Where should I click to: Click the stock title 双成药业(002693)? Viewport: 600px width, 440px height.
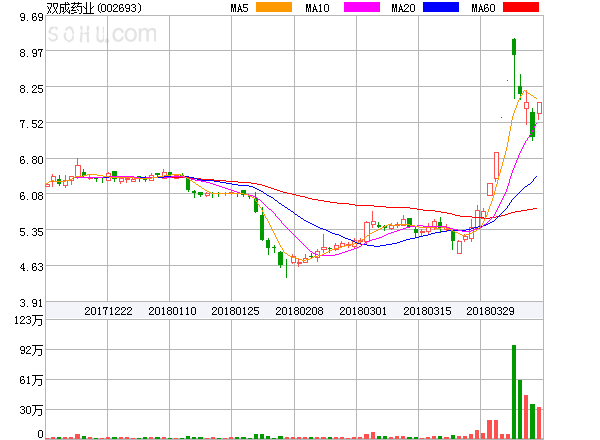coord(94,8)
